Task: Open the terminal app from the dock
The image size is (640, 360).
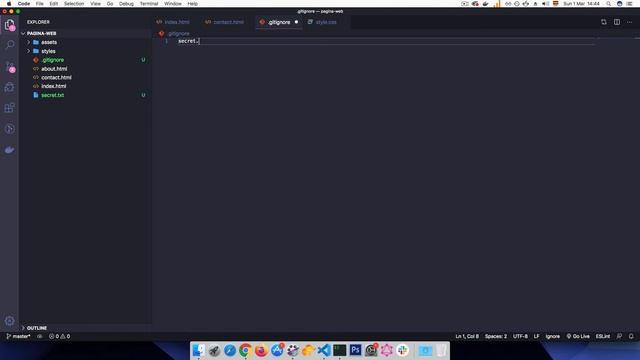Action: (x=340, y=350)
